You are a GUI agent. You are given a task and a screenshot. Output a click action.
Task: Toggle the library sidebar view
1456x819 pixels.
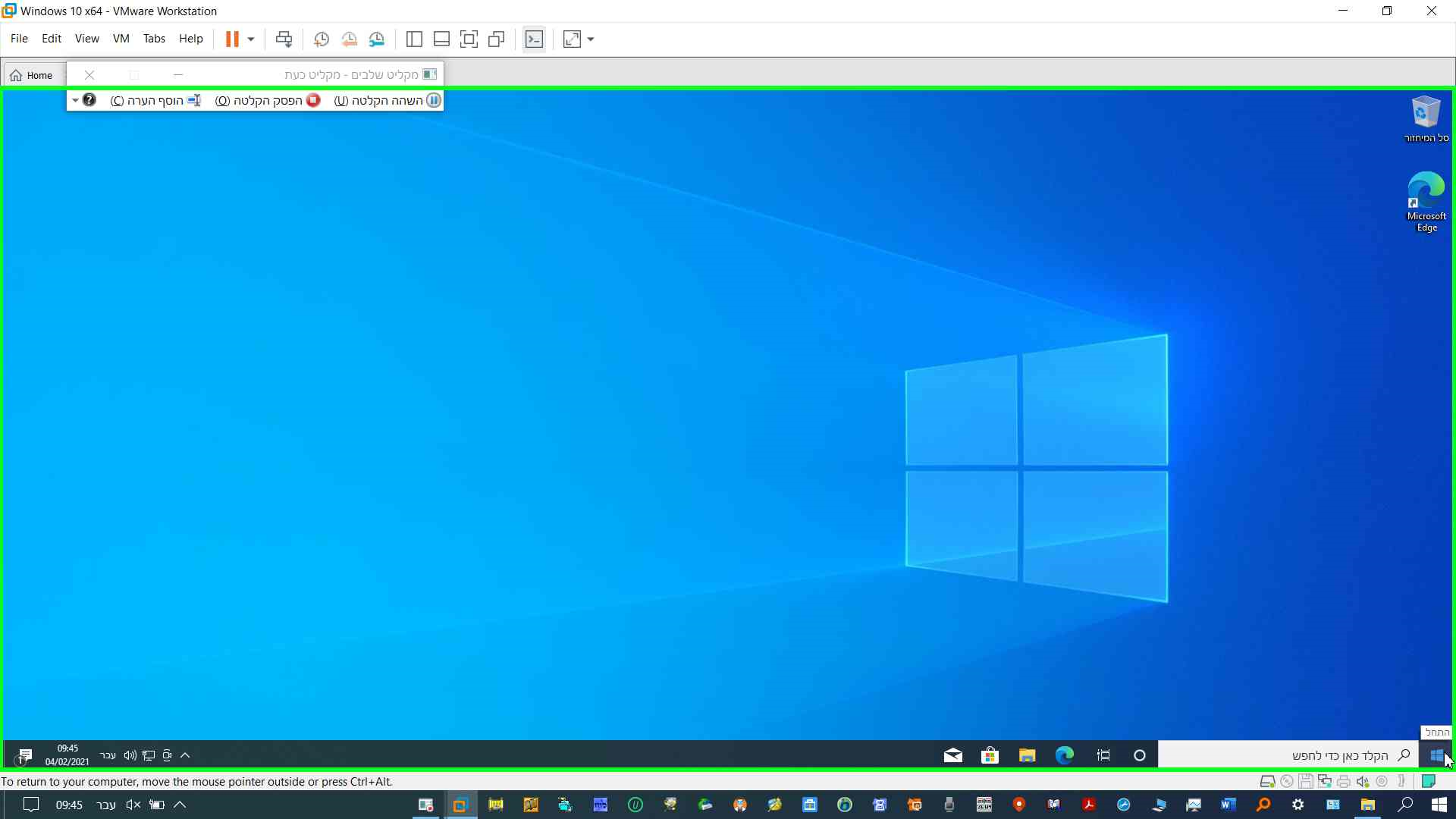[x=414, y=39]
